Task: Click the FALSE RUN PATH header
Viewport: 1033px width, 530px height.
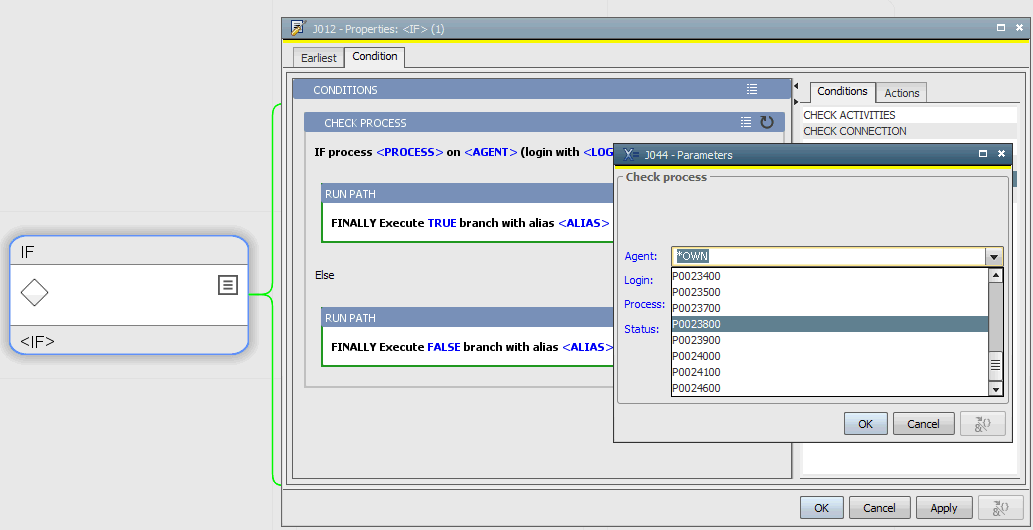Action: click(468, 318)
